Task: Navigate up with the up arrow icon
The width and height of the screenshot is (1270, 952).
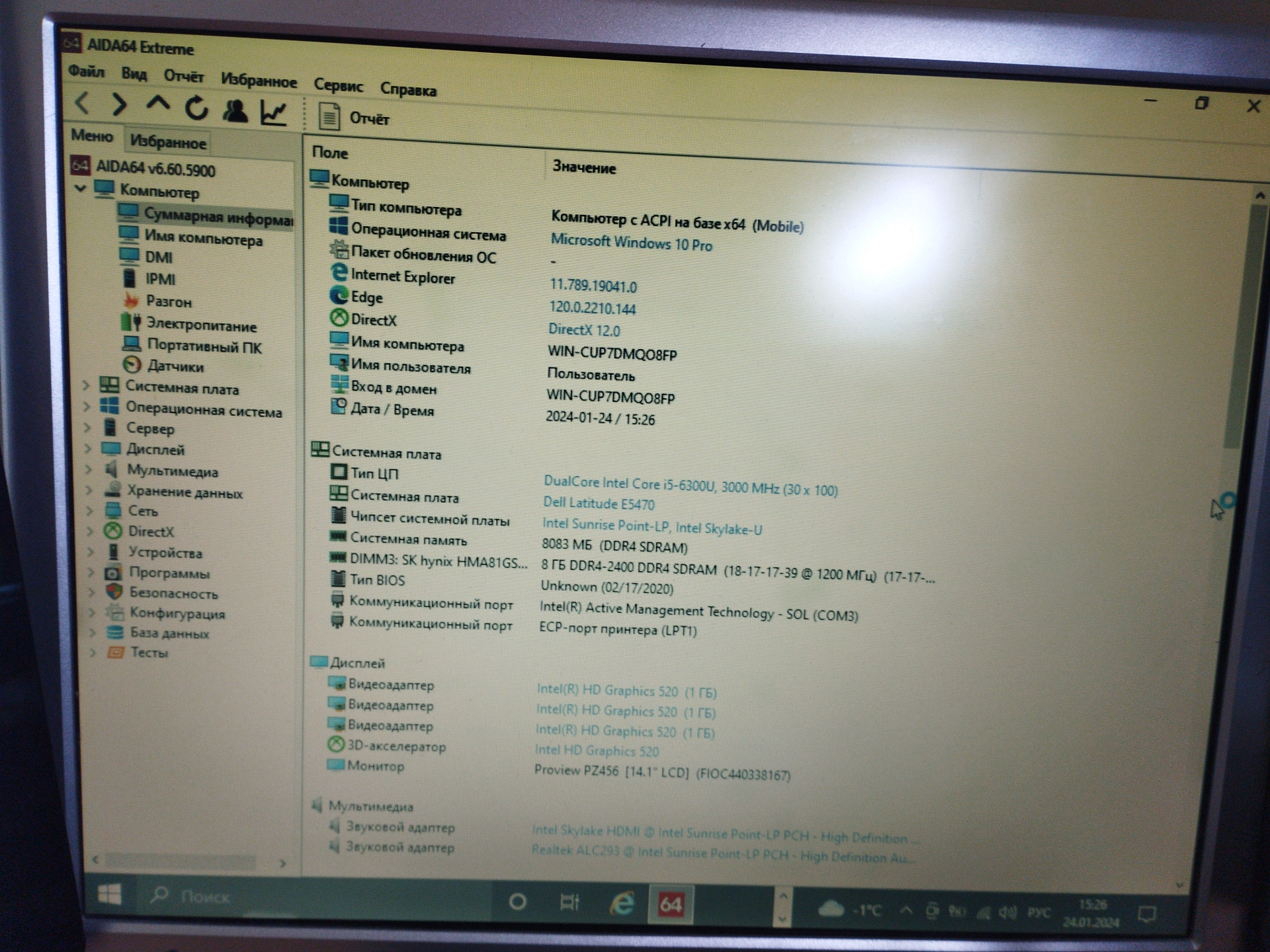Action: click(158, 104)
